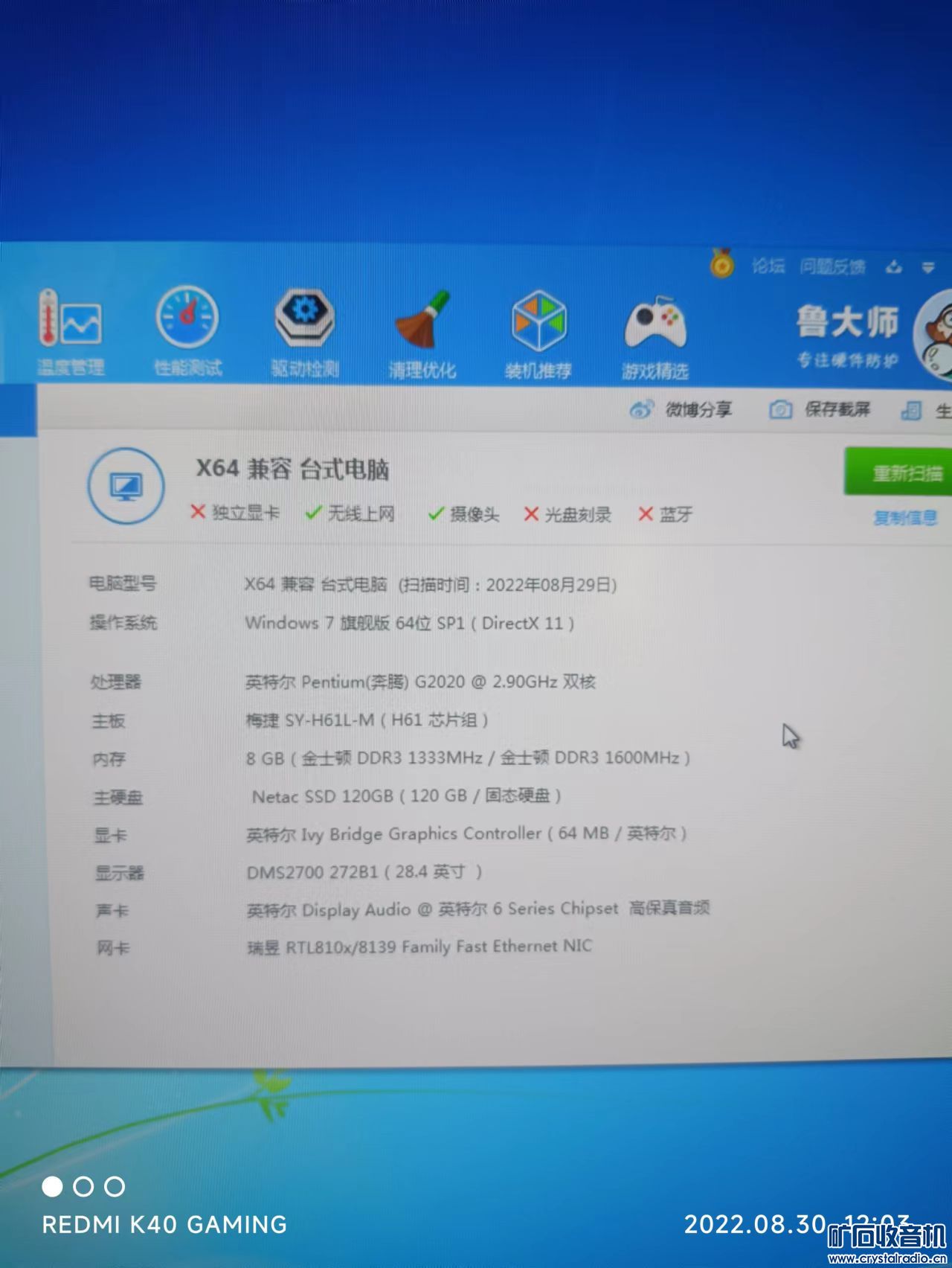
Task: Select the 声卡 label
Action: (112, 911)
